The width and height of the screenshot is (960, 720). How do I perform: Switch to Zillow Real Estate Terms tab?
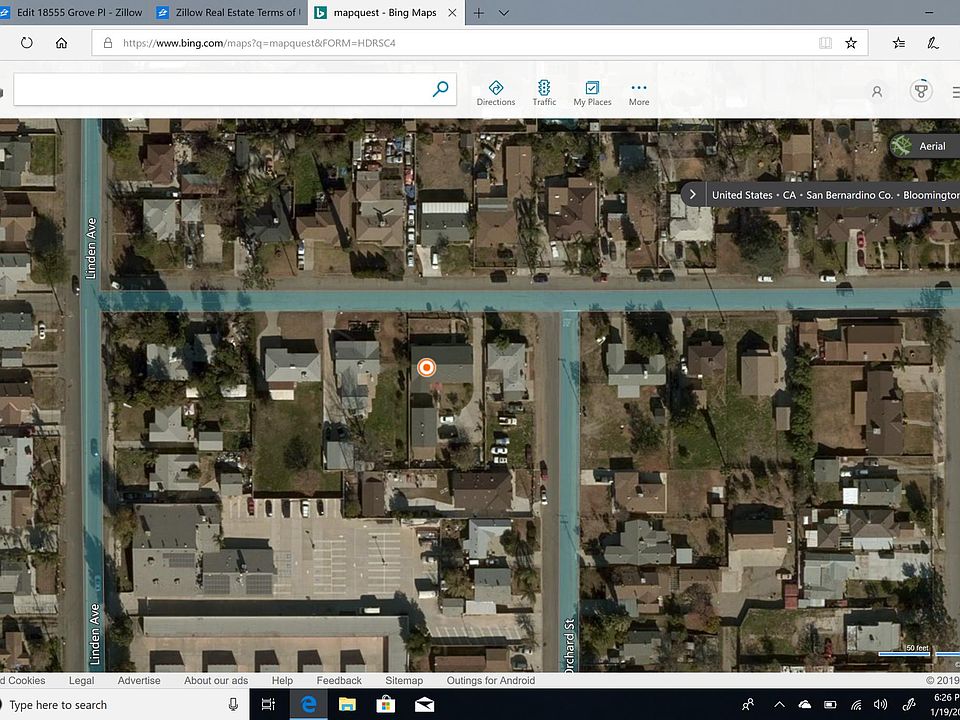pyautogui.click(x=230, y=13)
